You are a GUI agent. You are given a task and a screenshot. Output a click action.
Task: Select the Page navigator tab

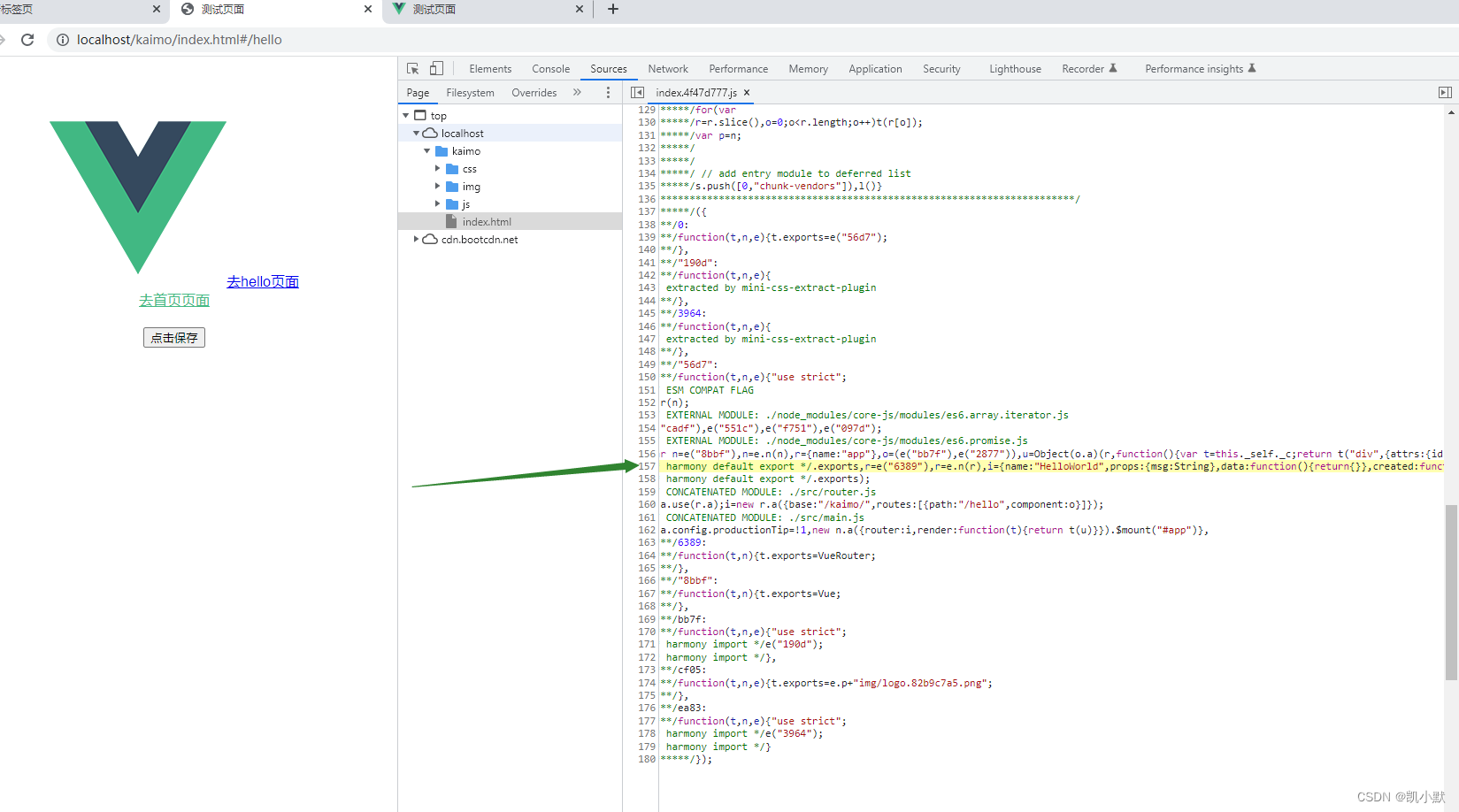(418, 93)
